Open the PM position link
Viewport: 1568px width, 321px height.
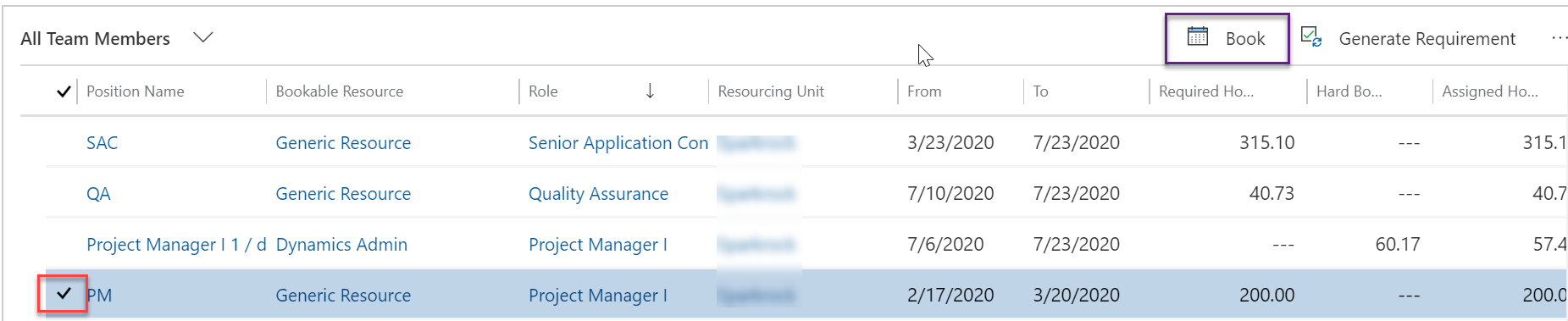(99, 295)
